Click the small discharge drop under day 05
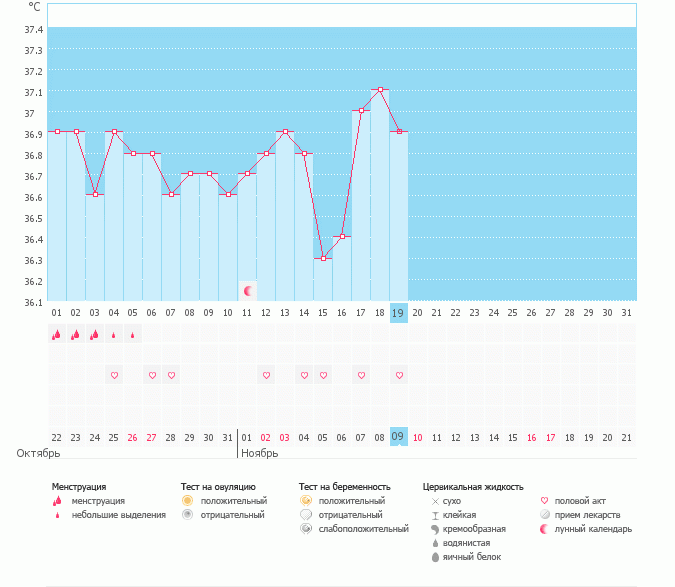 coord(133,335)
